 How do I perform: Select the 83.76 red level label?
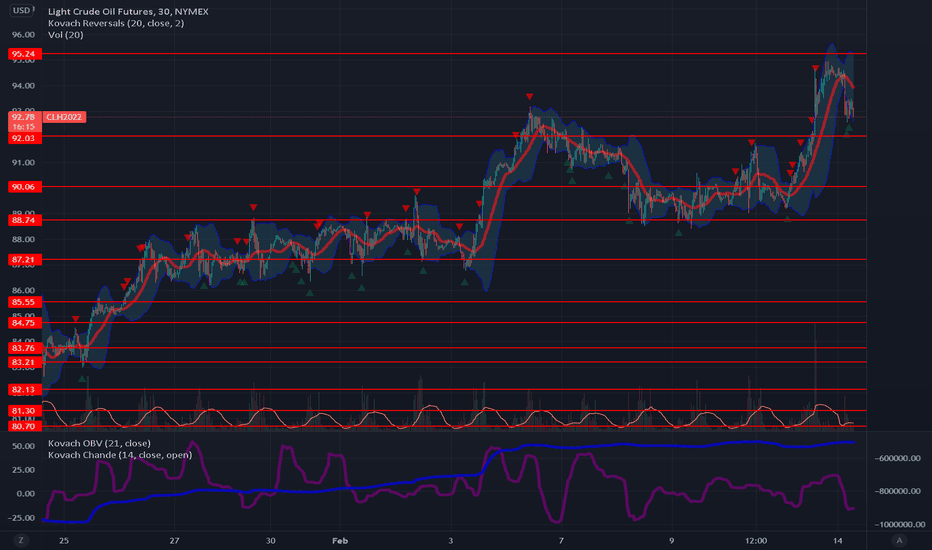tap(23, 348)
